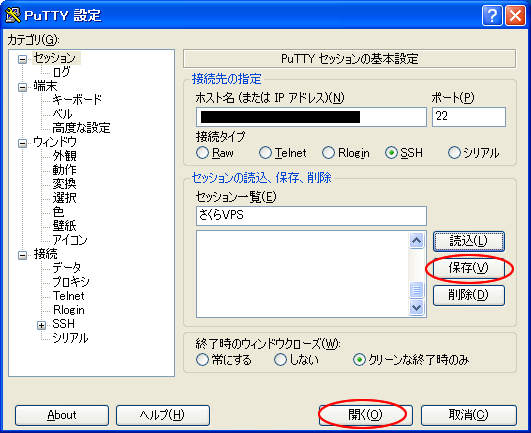This screenshot has width=531, height=433.
Task: Open the 壁紙 category
Action: click(x=64, y=226)
